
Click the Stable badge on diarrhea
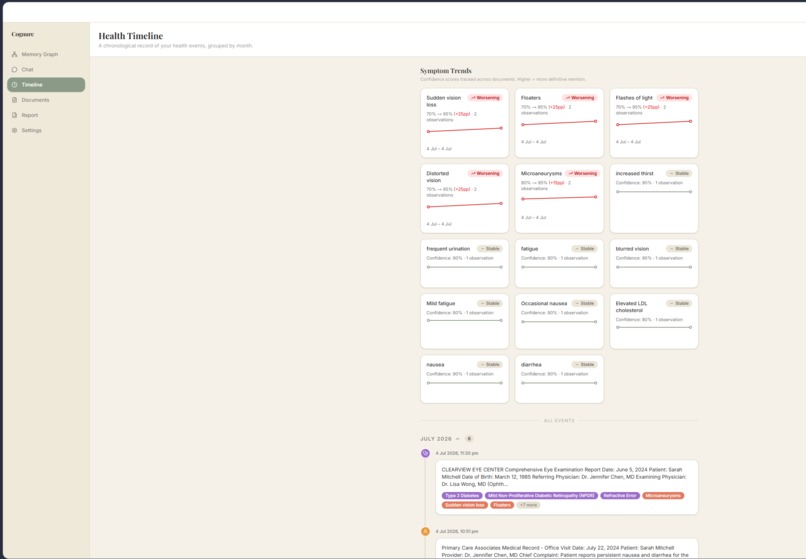pyautogui.click(x=584, y=365)
